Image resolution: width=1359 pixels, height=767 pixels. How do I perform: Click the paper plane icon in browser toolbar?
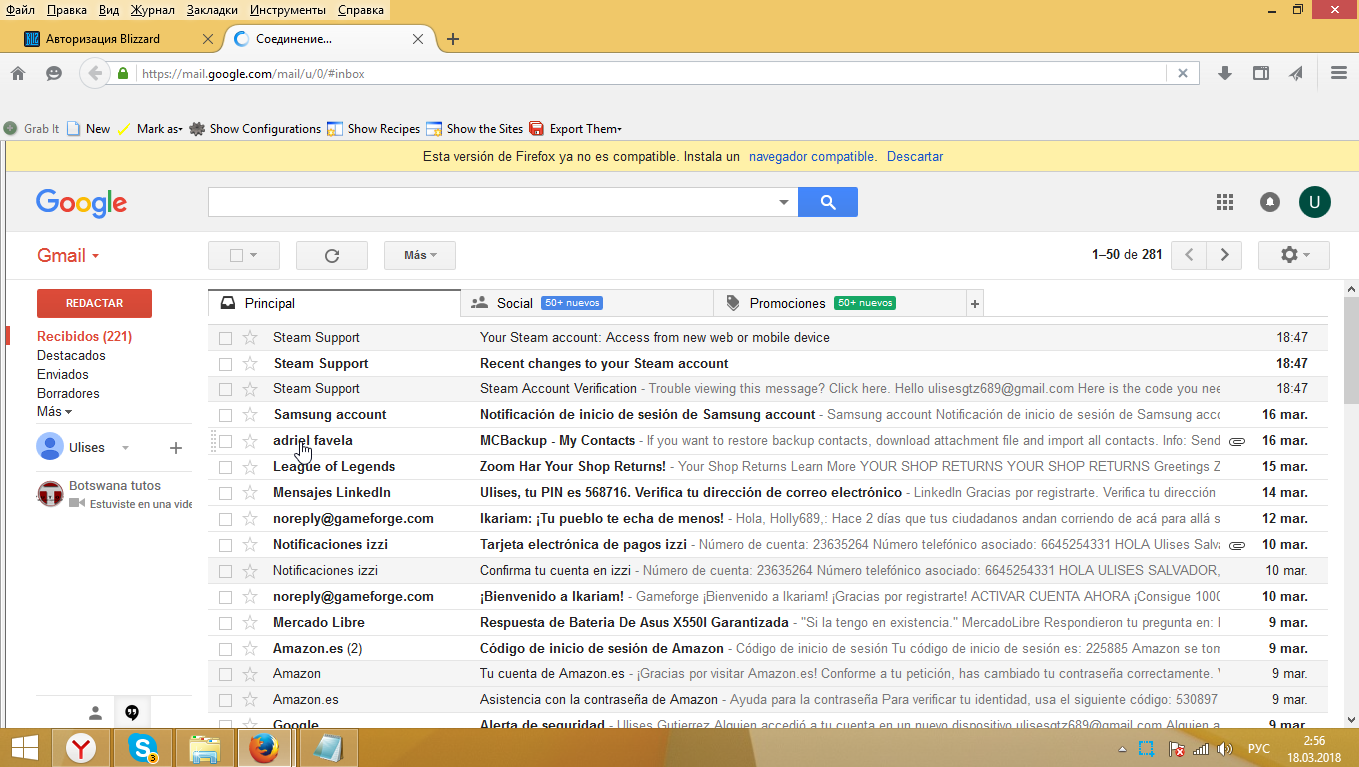(1297, 73)
